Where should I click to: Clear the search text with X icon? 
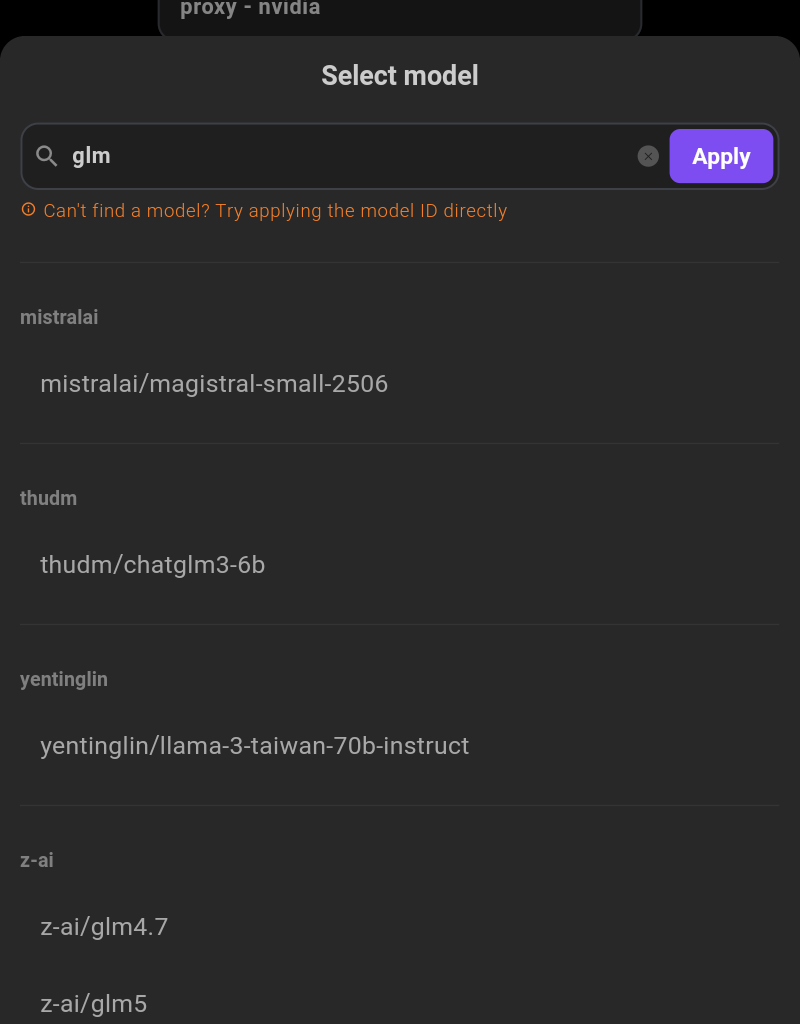648,156
